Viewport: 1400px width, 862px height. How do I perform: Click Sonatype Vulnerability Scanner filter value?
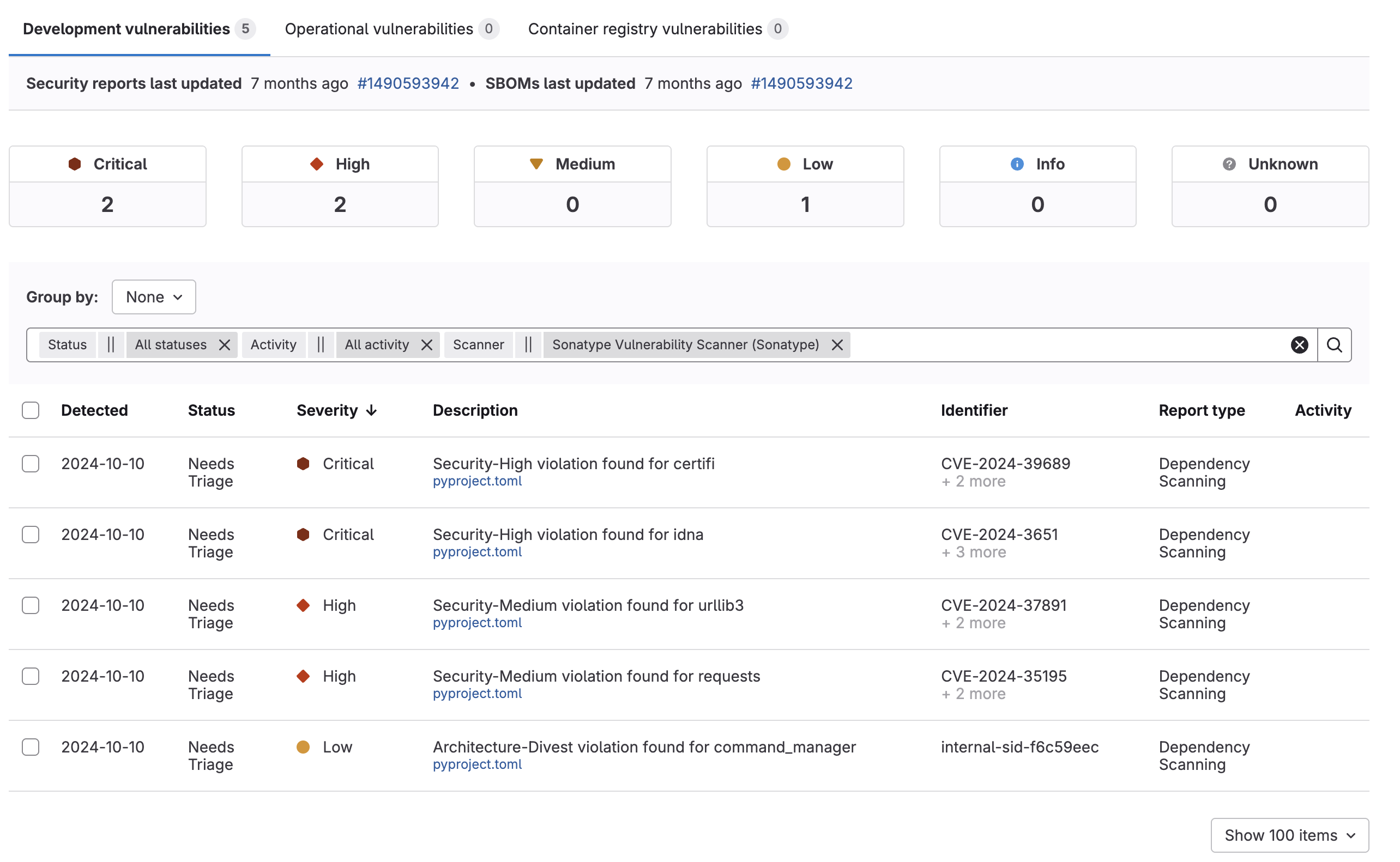(685, 345)
